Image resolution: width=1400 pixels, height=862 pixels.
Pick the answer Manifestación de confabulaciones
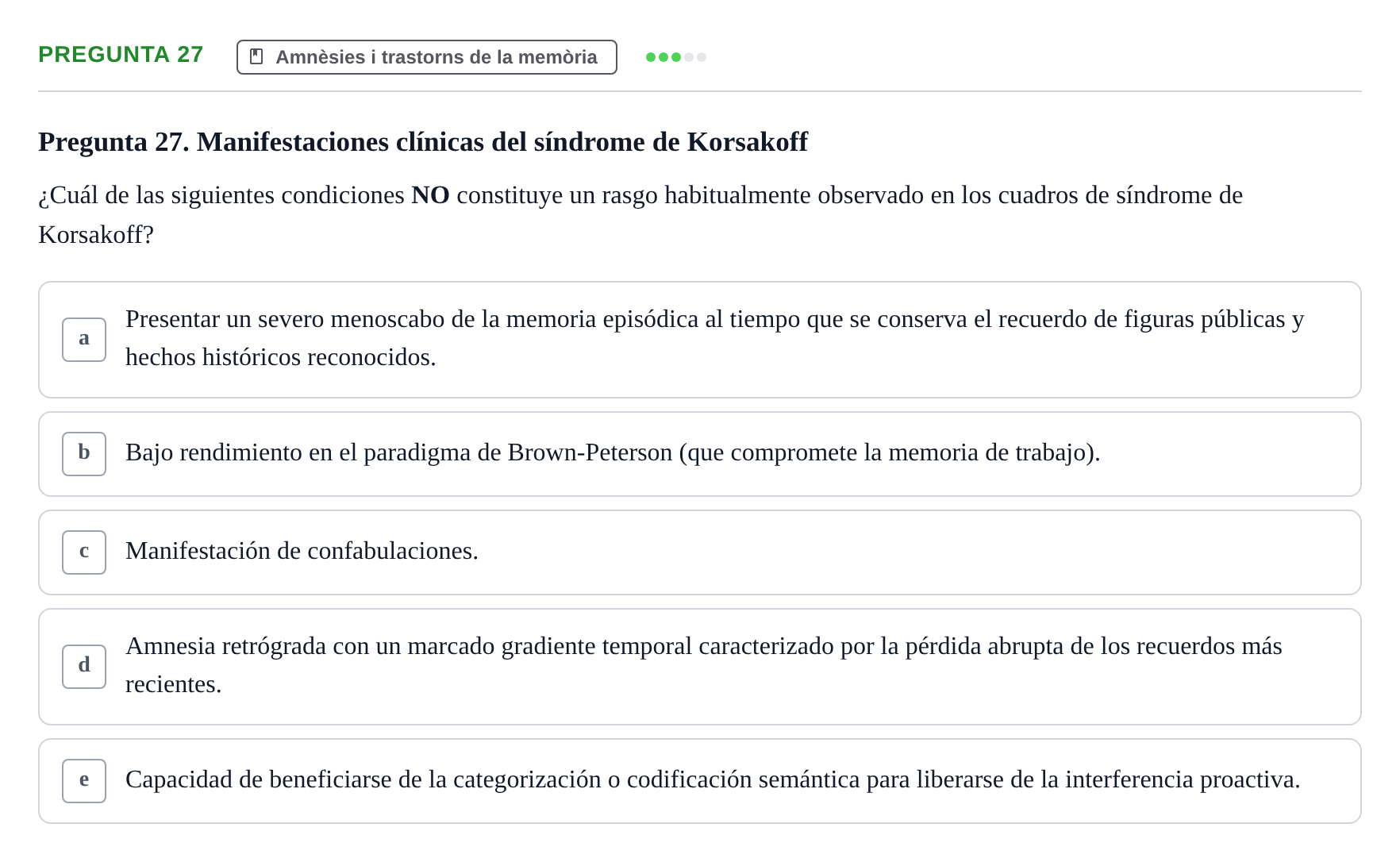(700, 552)
